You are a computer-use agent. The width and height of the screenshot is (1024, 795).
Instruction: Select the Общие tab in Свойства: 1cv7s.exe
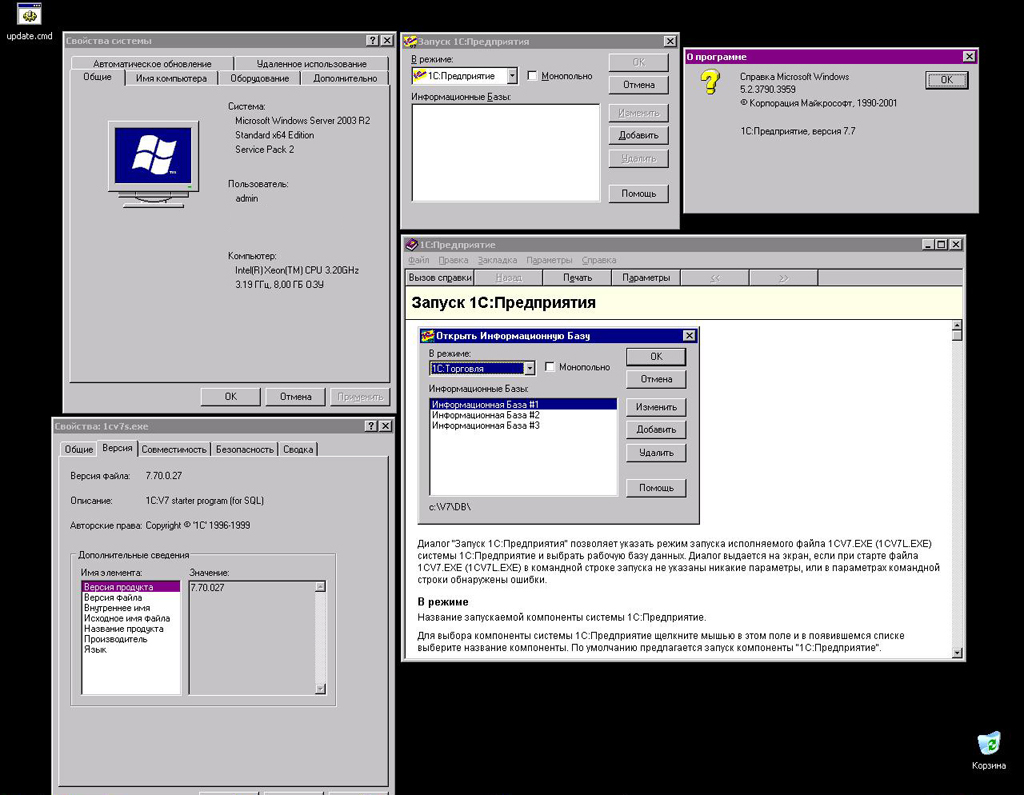coord(78,449)
